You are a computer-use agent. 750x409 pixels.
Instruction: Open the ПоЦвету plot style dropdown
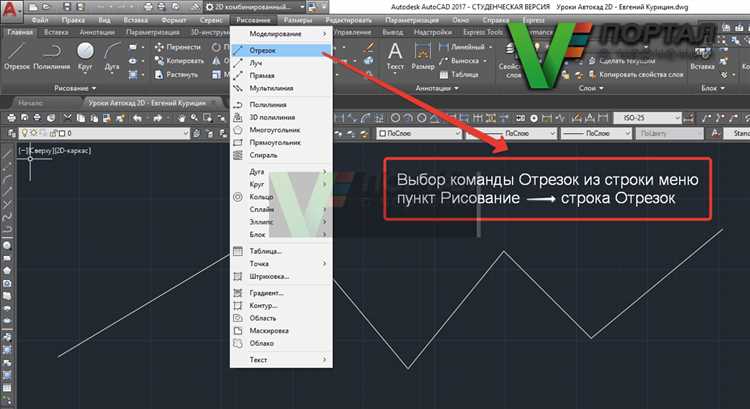click(669, 133)
